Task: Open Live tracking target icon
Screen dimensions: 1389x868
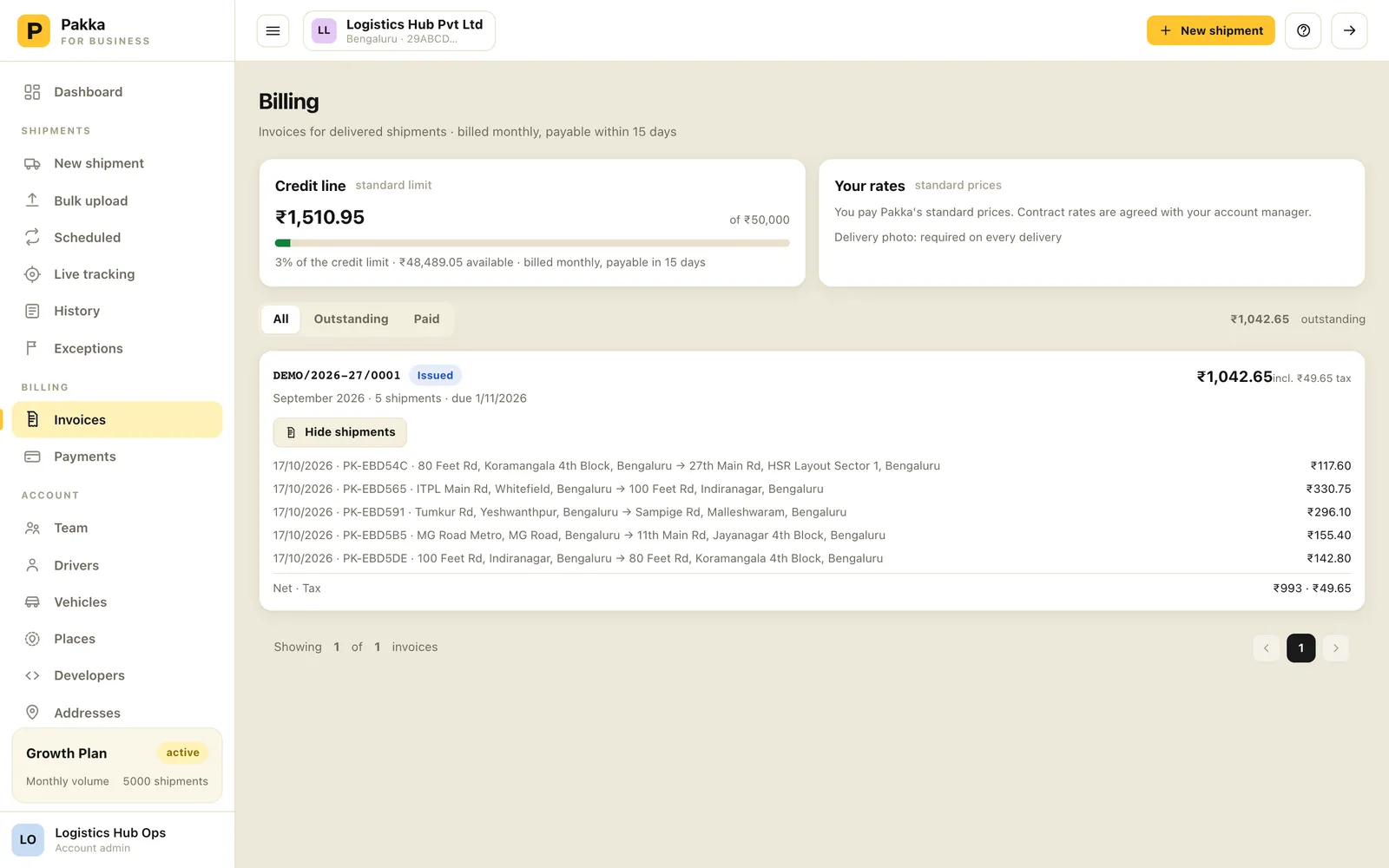Action: 32,274
